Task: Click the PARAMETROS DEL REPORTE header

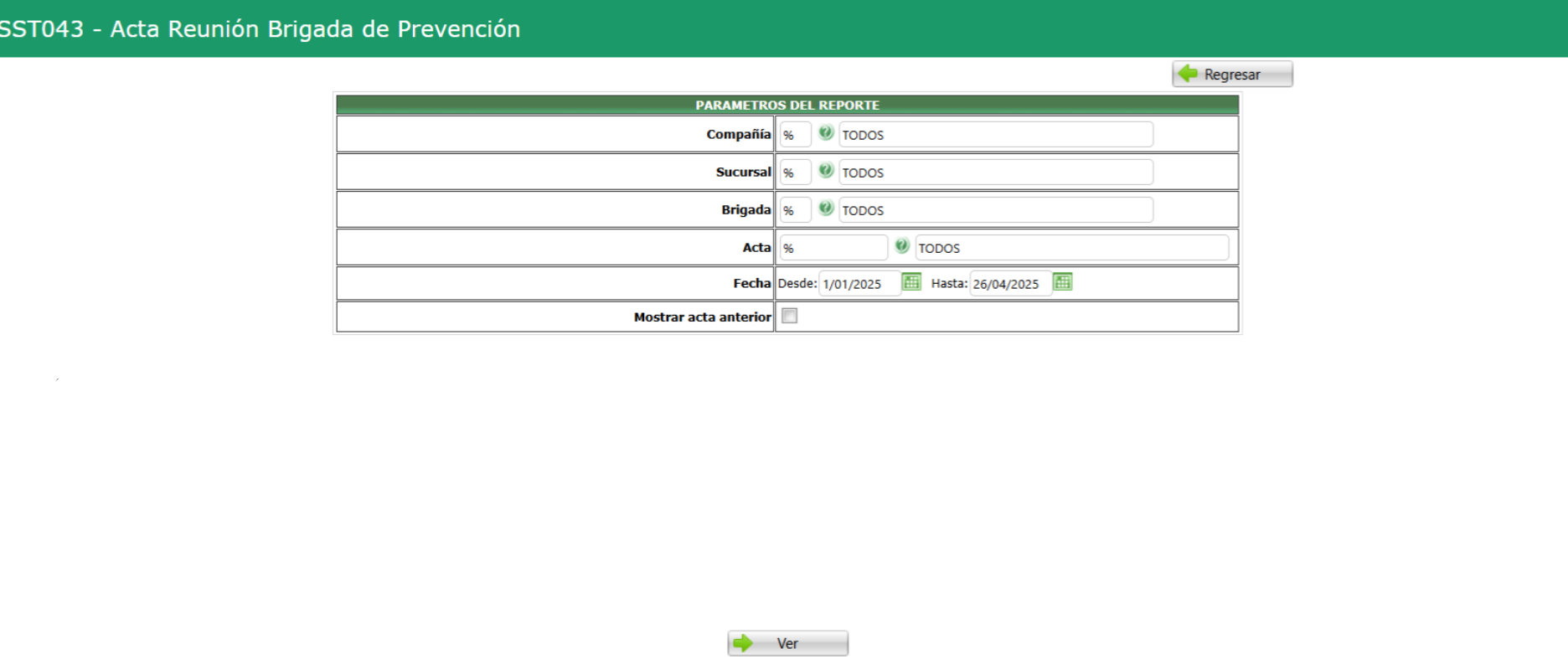Action: coord(787,105)
